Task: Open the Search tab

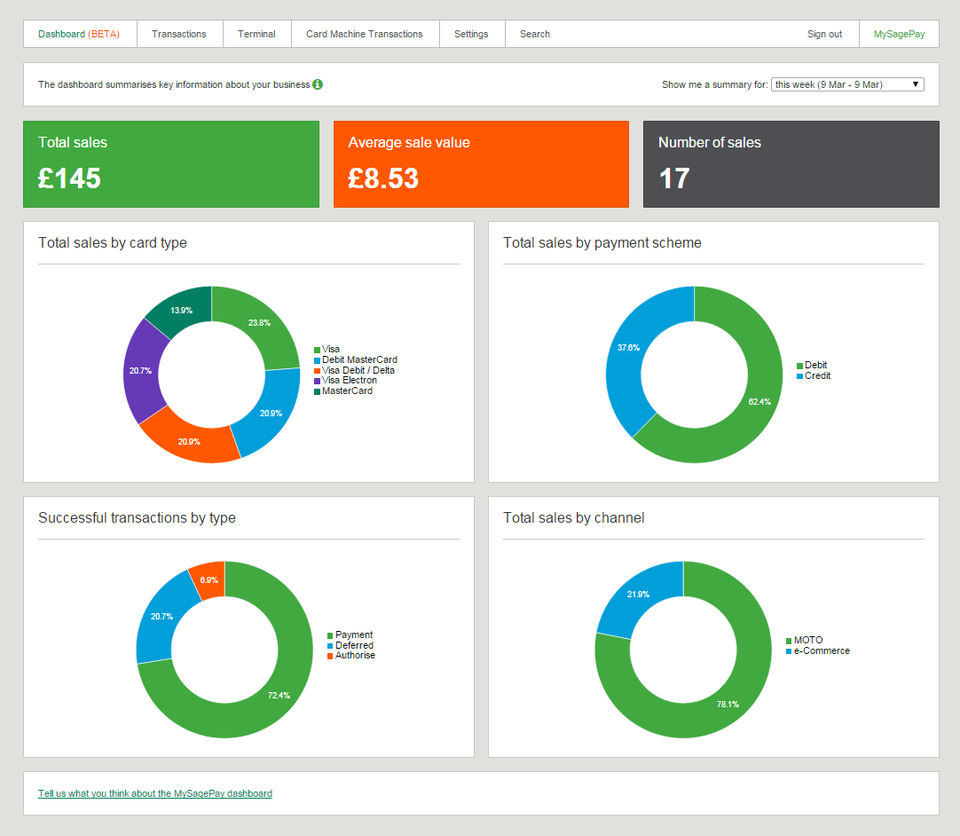Action: [535, 34]
